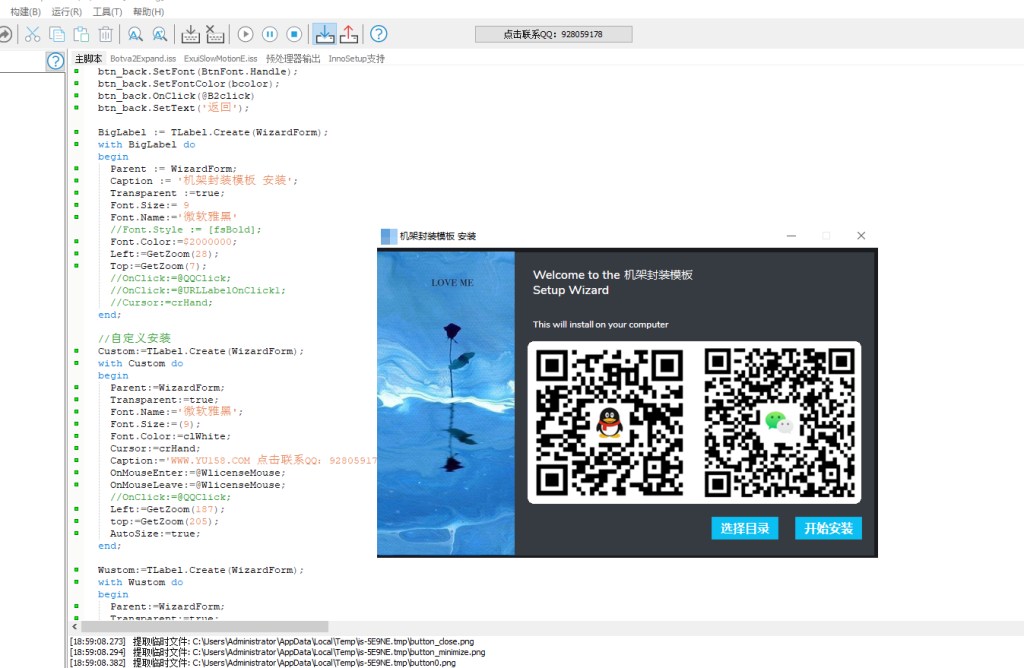Open the help question mark in toolbar

(x=379, y=34)
